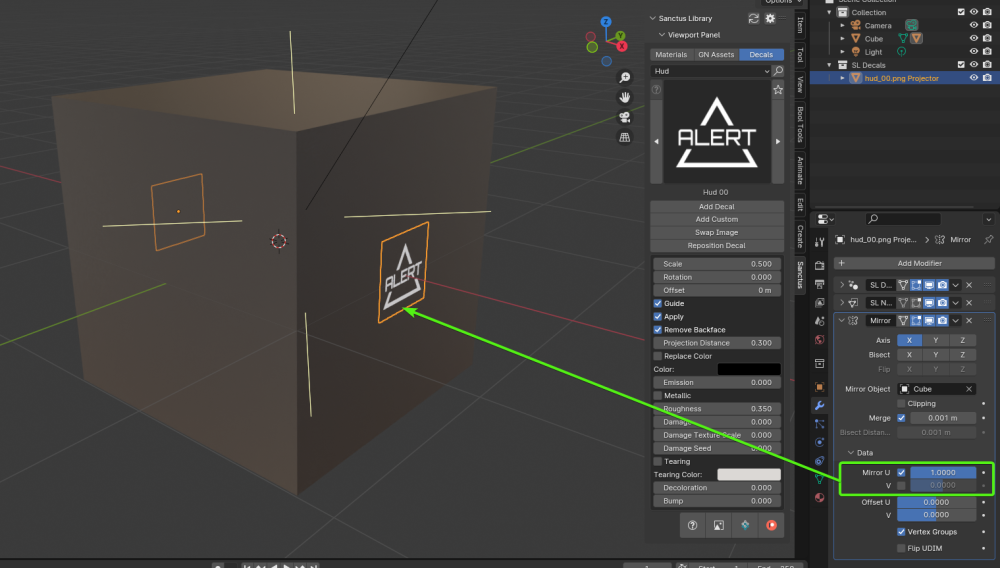Show next decal with right arrow
The height and width of the screenshot is (568, 1000).
778,142
